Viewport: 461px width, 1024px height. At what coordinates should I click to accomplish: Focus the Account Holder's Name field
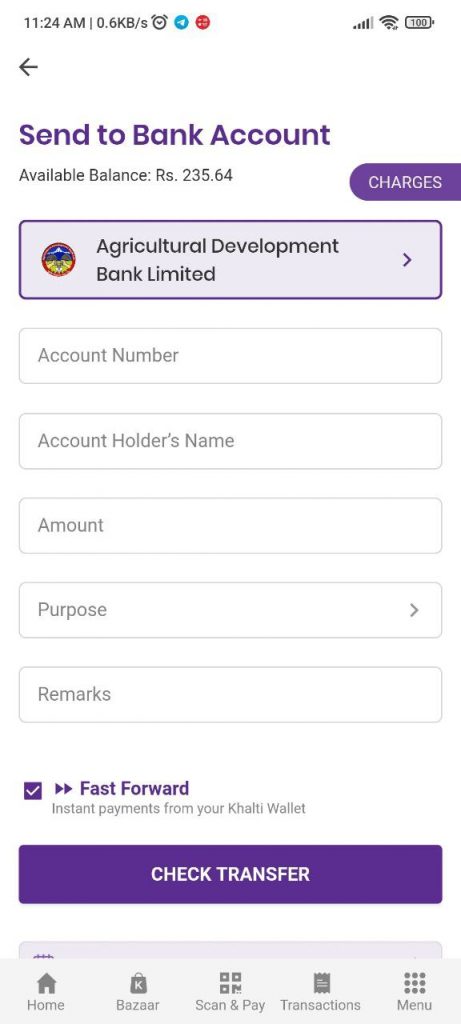[230, 441]
